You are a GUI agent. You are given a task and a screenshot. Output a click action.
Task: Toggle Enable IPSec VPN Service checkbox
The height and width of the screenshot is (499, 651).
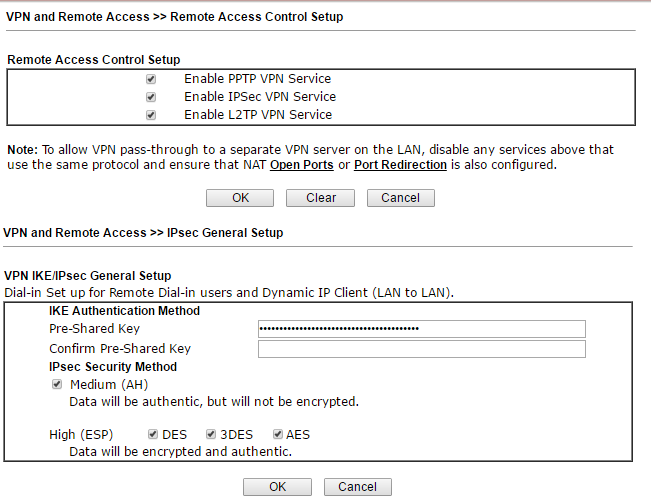pos(151,97)
